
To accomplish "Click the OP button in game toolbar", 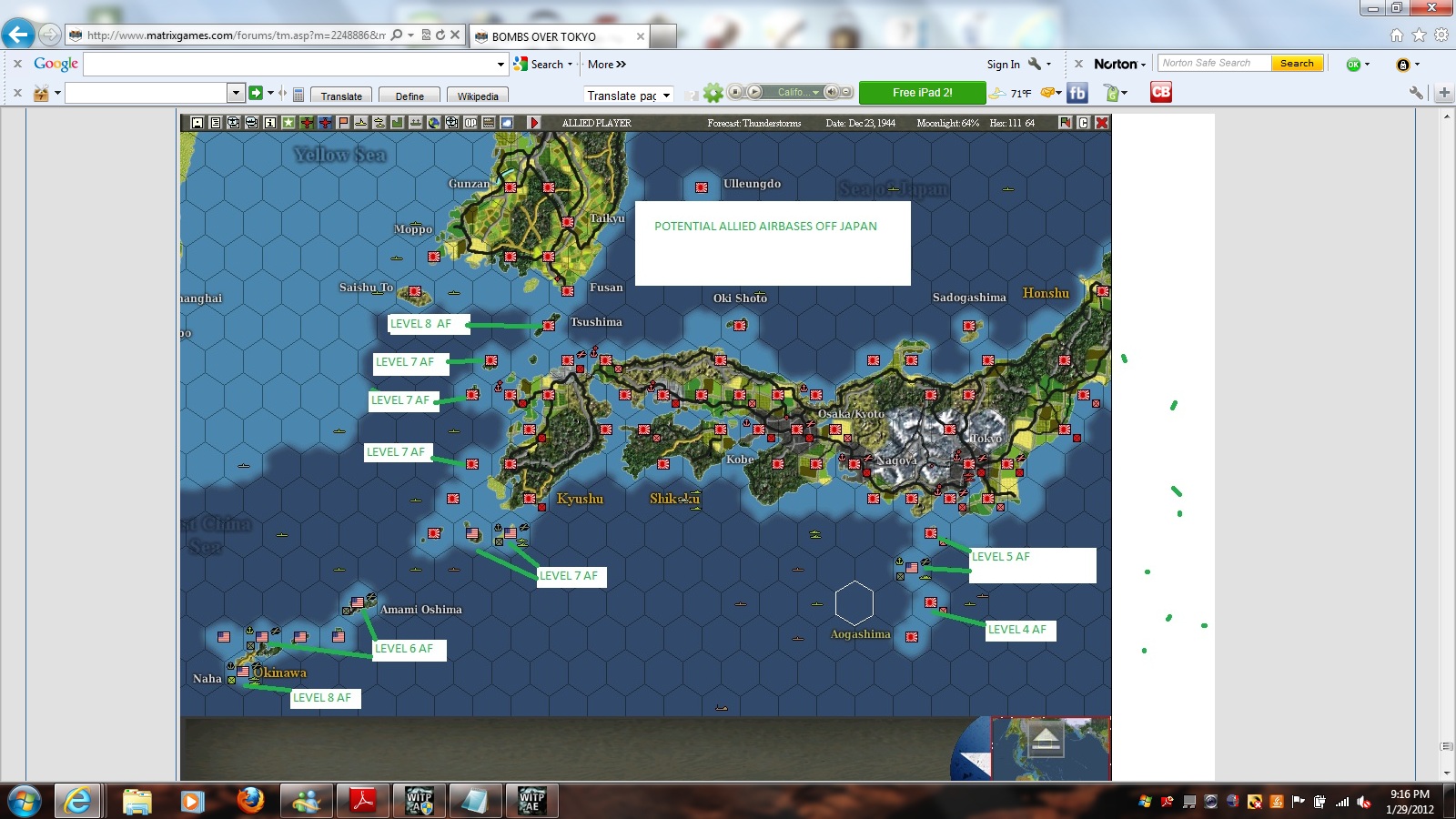I will click(x=470, y=123).
